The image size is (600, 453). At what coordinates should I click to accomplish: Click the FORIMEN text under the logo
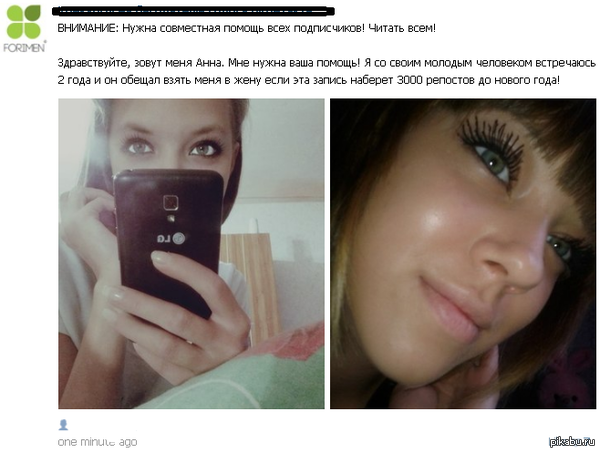click(24, 47)
